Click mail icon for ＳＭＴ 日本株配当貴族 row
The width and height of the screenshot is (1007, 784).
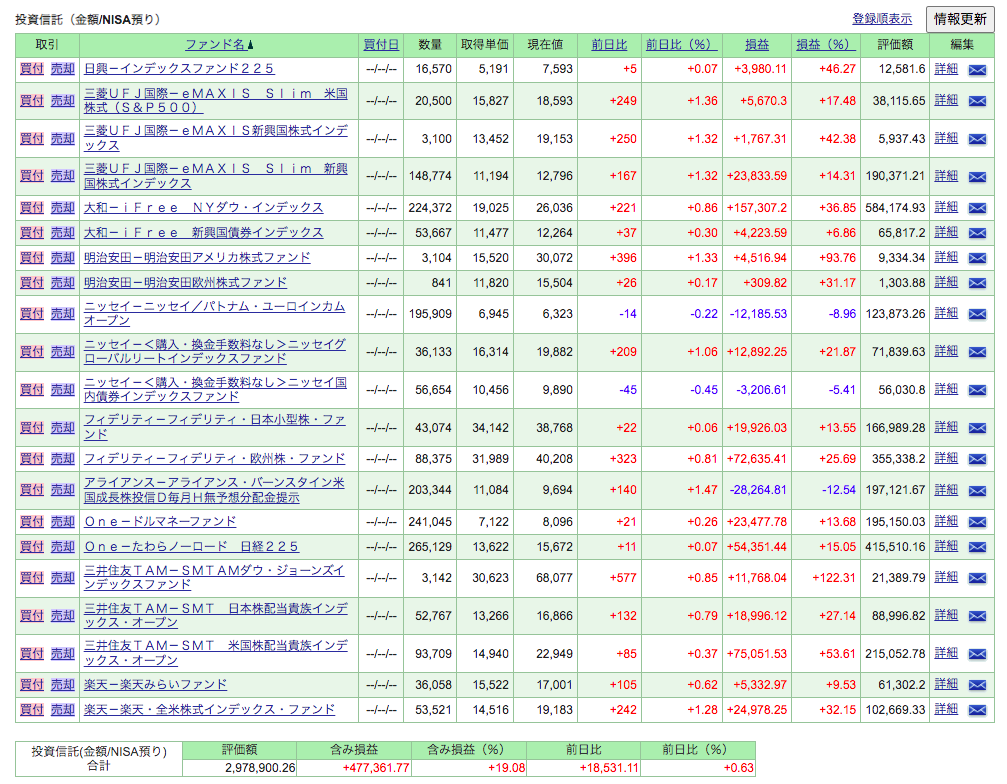point(977,616)
